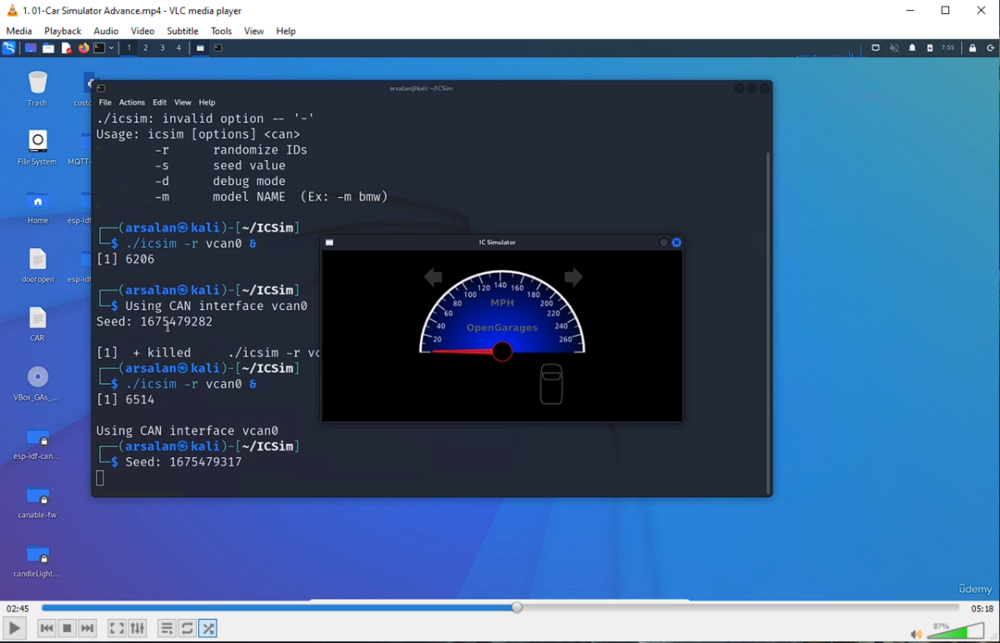Open the Subtitle menu

coord(182,31)
